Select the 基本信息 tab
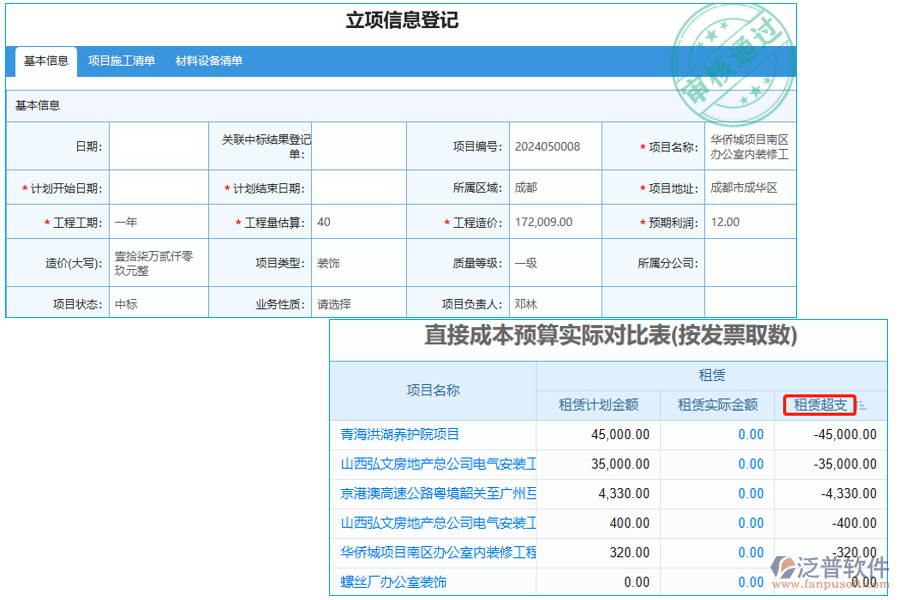 point(45,61)
